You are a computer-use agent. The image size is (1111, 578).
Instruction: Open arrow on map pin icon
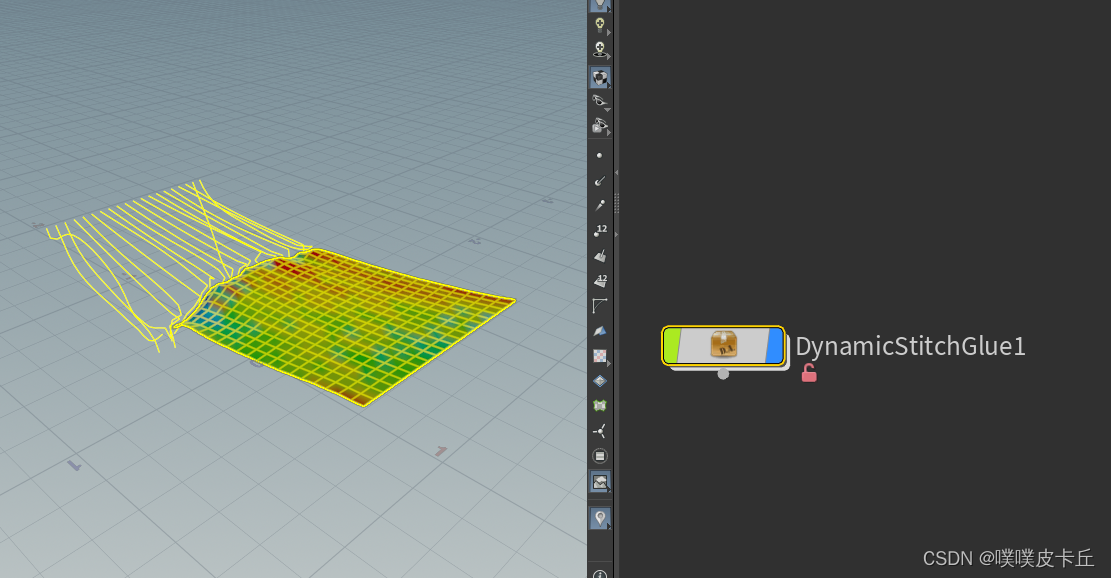tap(608, 526)
